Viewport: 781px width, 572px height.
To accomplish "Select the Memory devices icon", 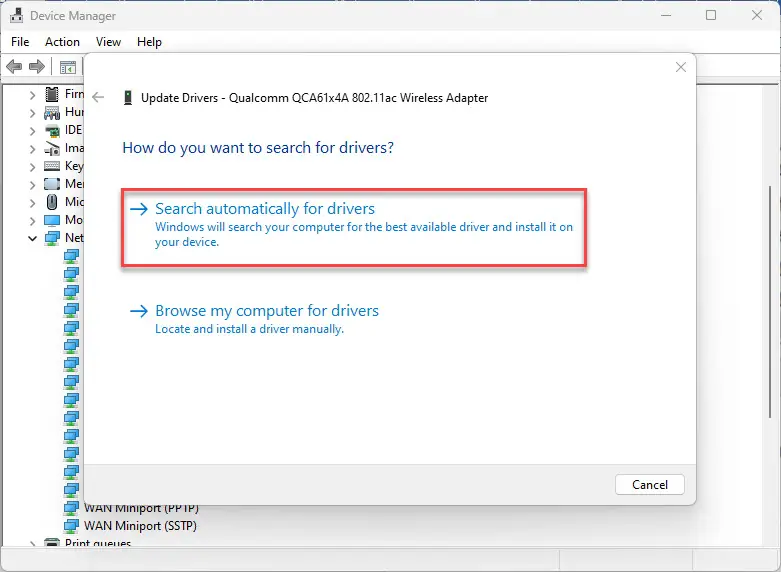I will (52, 184).
